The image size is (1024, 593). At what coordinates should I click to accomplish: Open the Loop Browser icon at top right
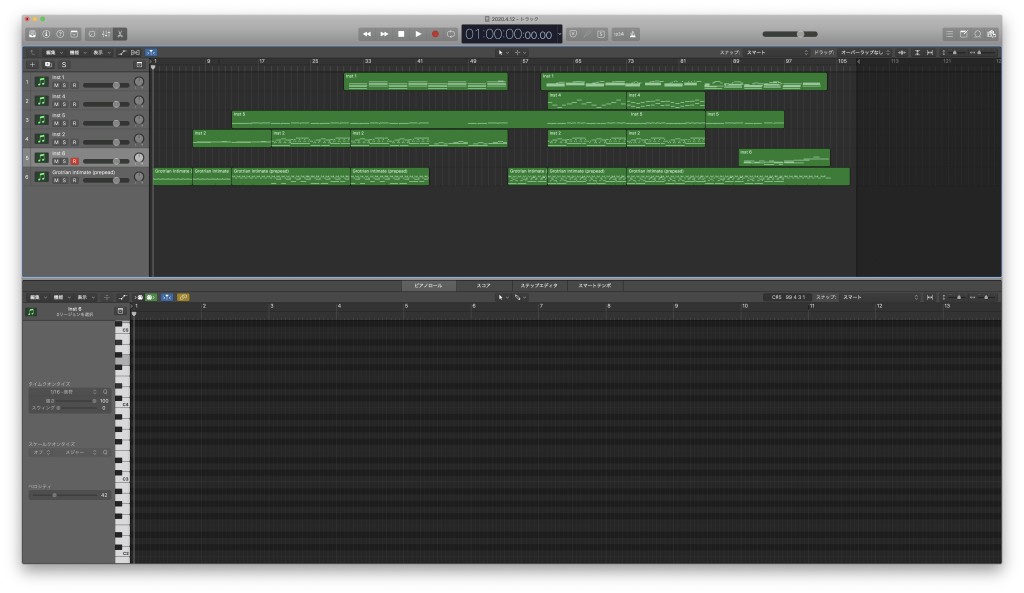977,34
